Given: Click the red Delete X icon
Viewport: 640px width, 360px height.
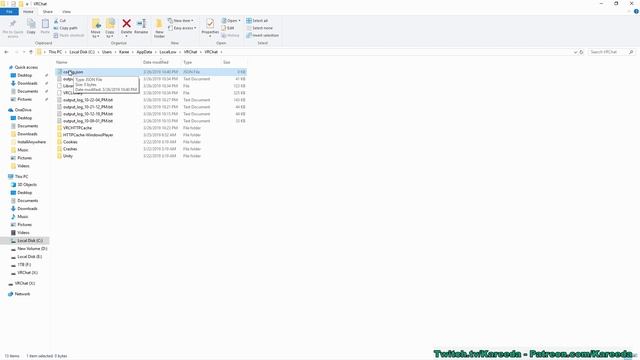Looking at the screenshot, I should (127, 24).
